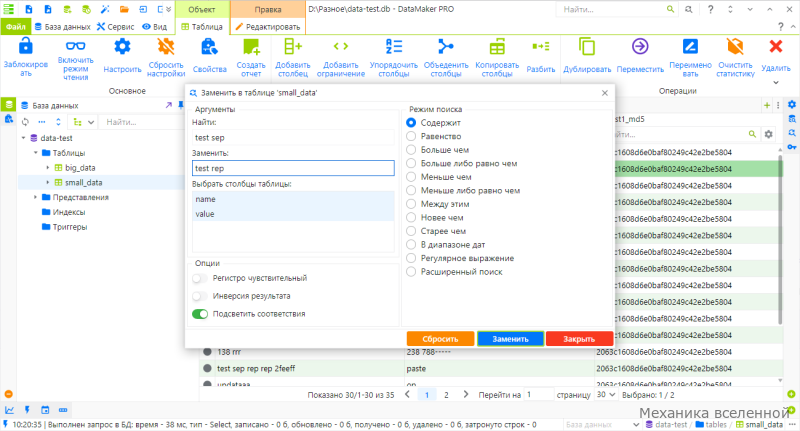Click Объединить столбцы icon
Screen dimensions: 800x431
[x=446, y=46]
